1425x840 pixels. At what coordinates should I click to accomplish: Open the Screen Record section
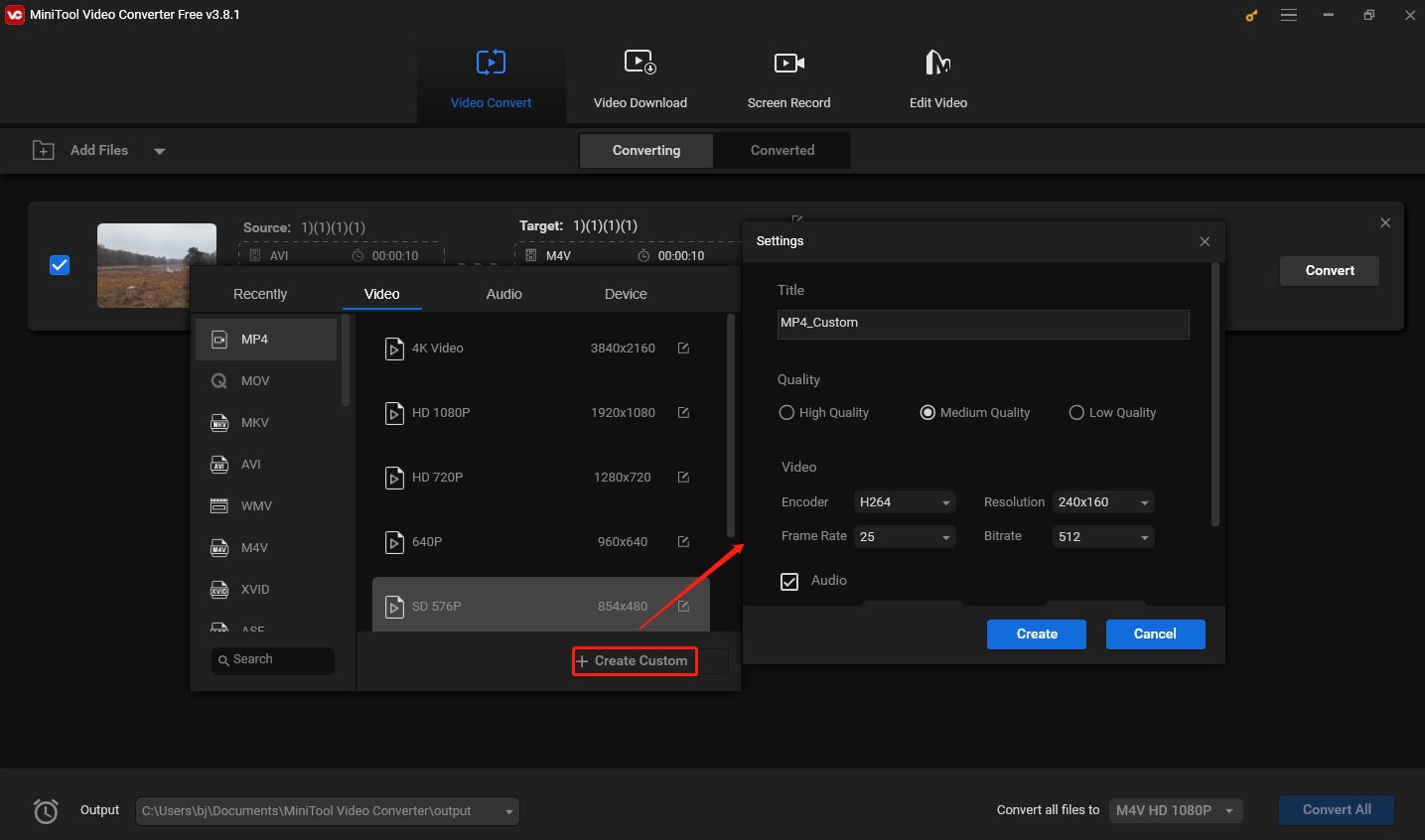click(789, 80)
